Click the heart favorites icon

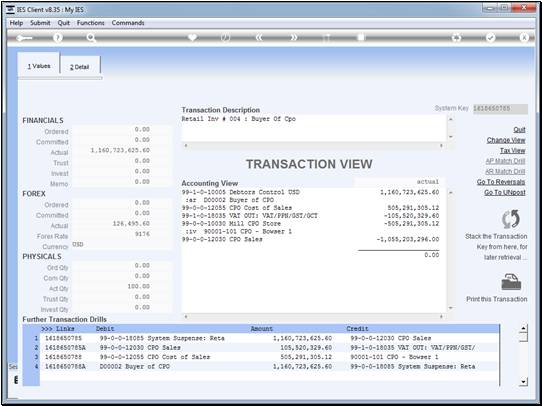[x=192, y=37]
